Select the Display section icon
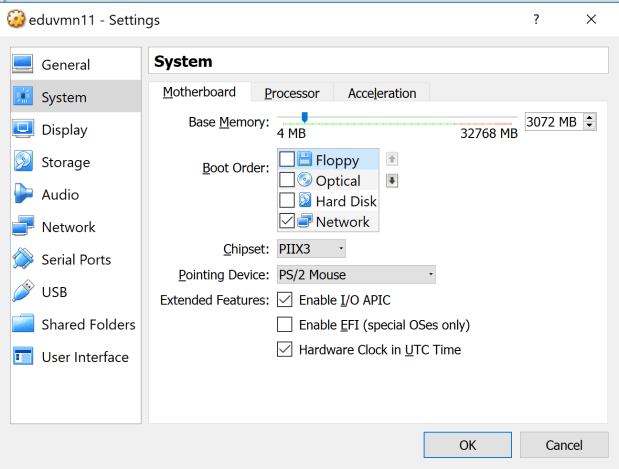The height and width of the screenshot is (469, 619). pos(24,130)
